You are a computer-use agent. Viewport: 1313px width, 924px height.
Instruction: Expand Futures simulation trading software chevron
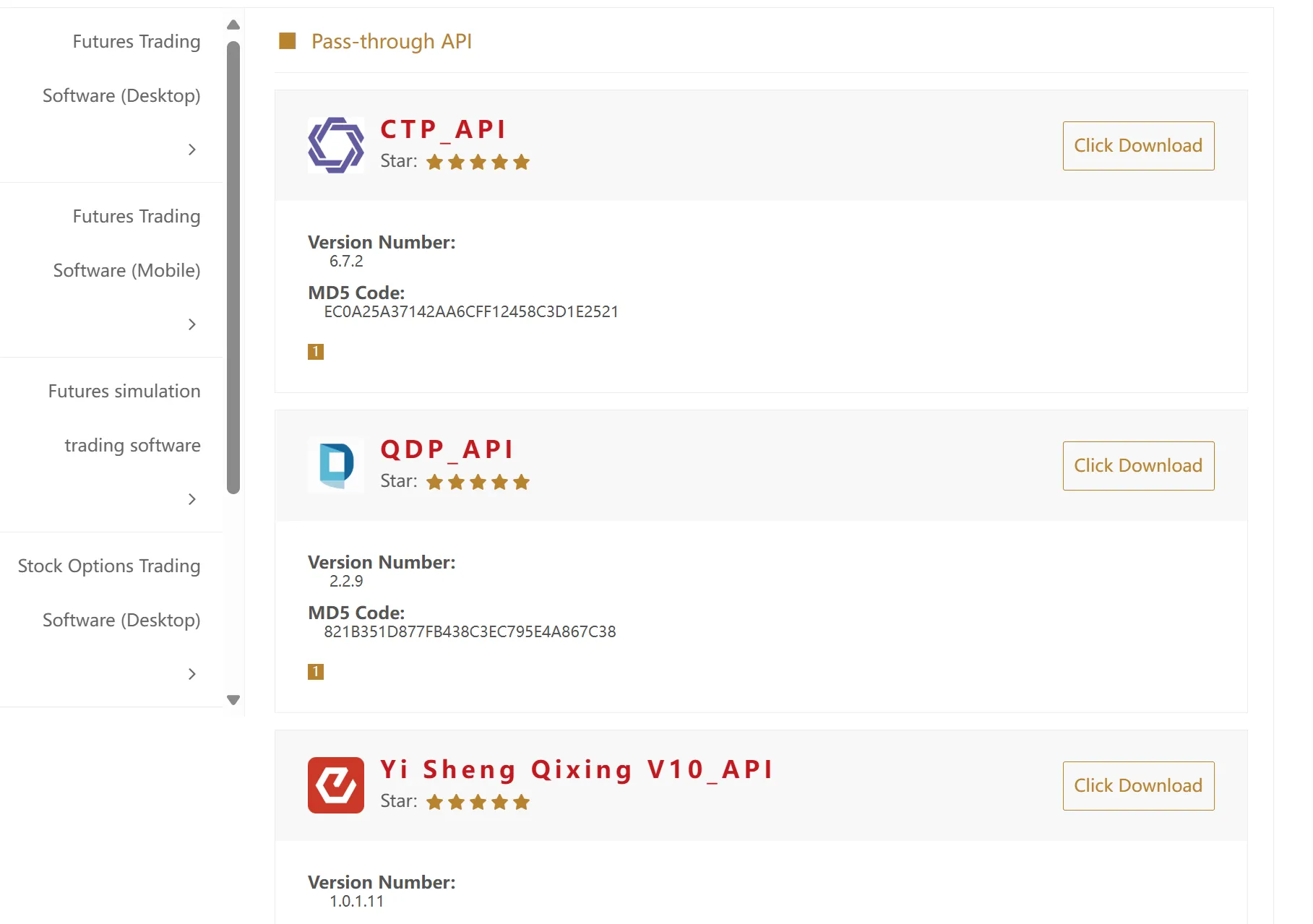(191, 499)
